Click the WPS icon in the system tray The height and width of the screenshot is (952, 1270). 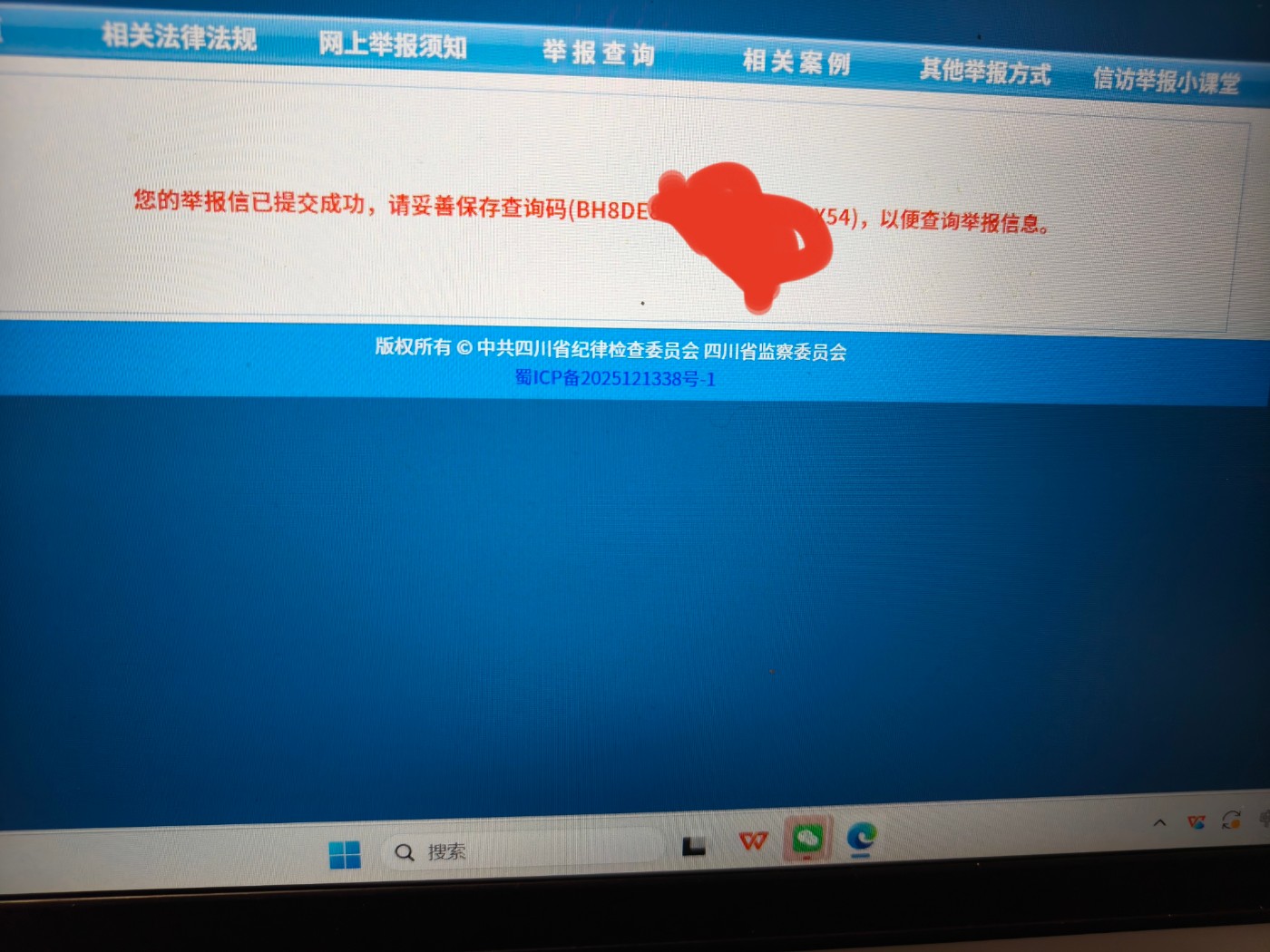tap(1197, 822)
